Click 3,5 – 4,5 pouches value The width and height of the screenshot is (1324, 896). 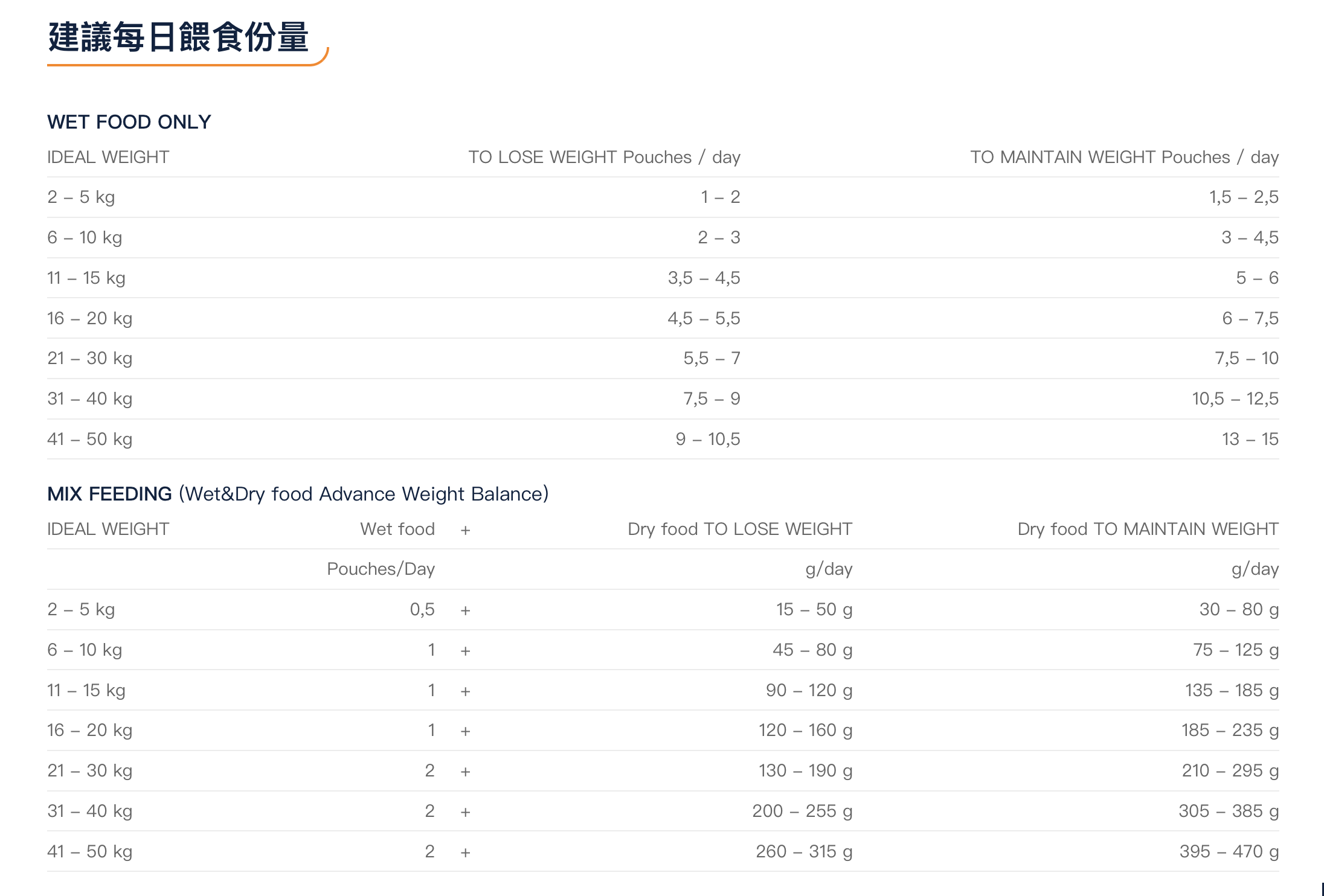pyautogui.click(x=704, y=278)
